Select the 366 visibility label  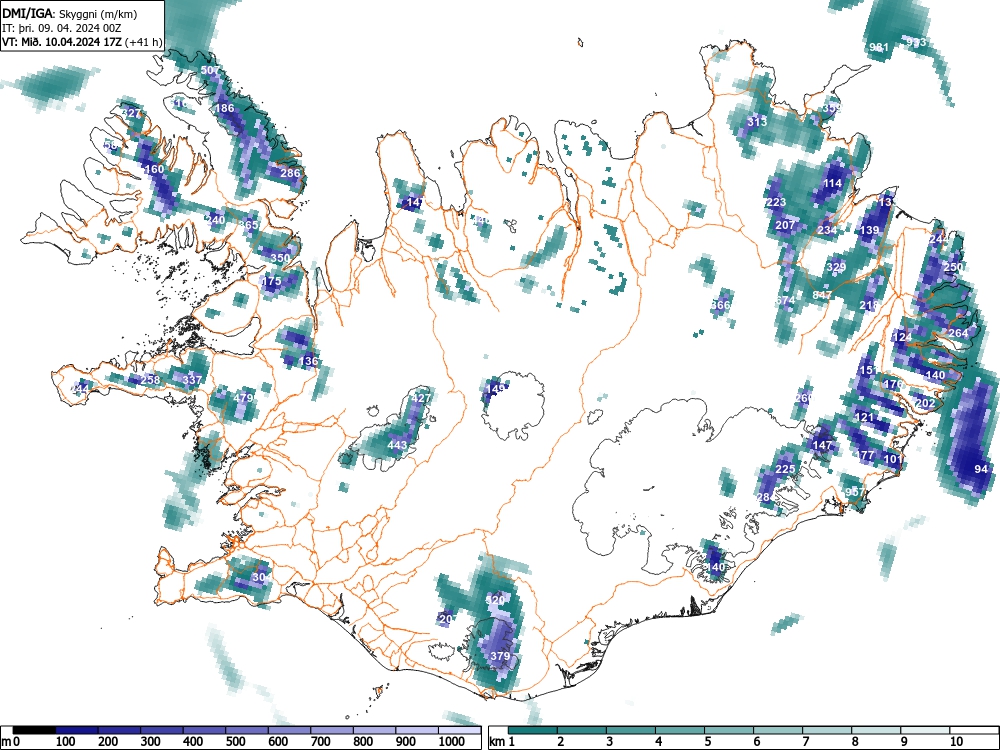(720, 305)
